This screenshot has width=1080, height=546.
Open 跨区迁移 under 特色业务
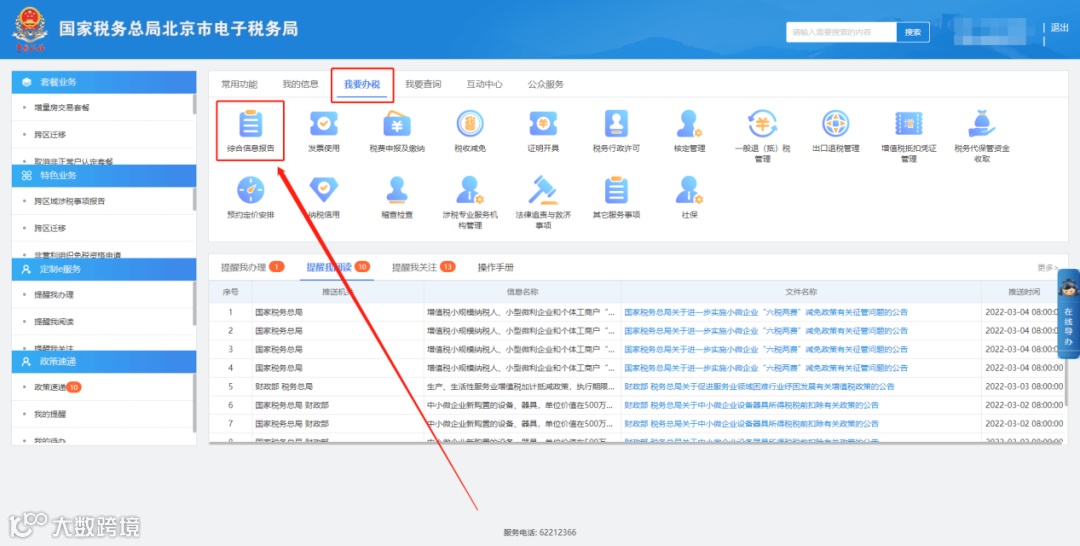pos(50,228)
